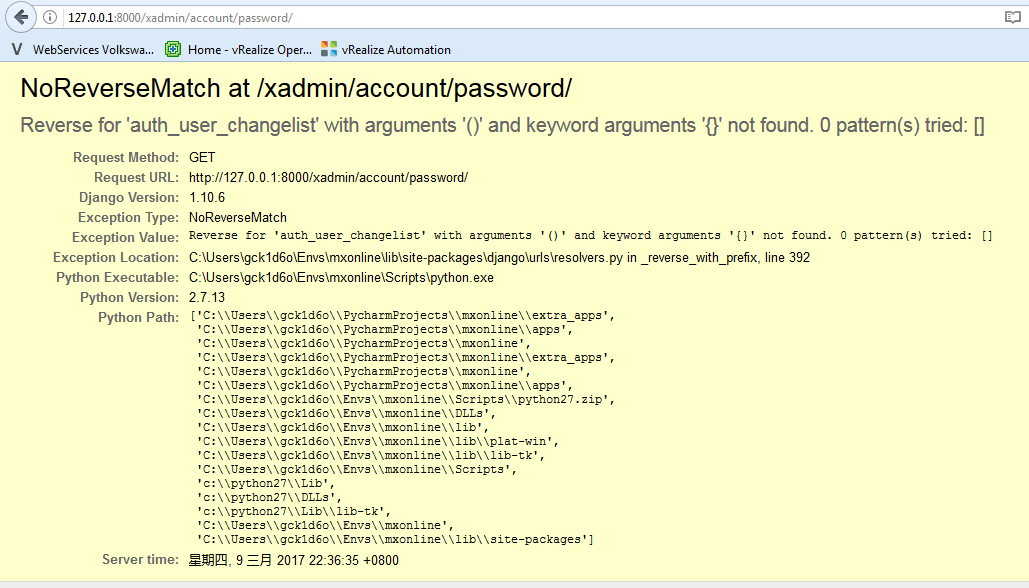Toggle reader view icon in address bar
The image size is (1029, 588).
pyautogui.click(x=1013, y=18)
